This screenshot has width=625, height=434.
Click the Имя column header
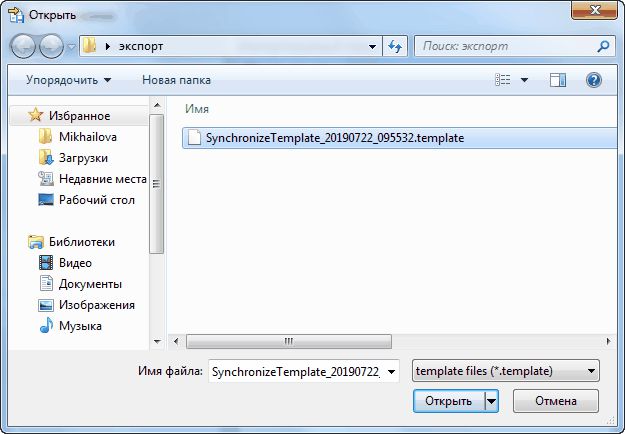tap(197, 108)
